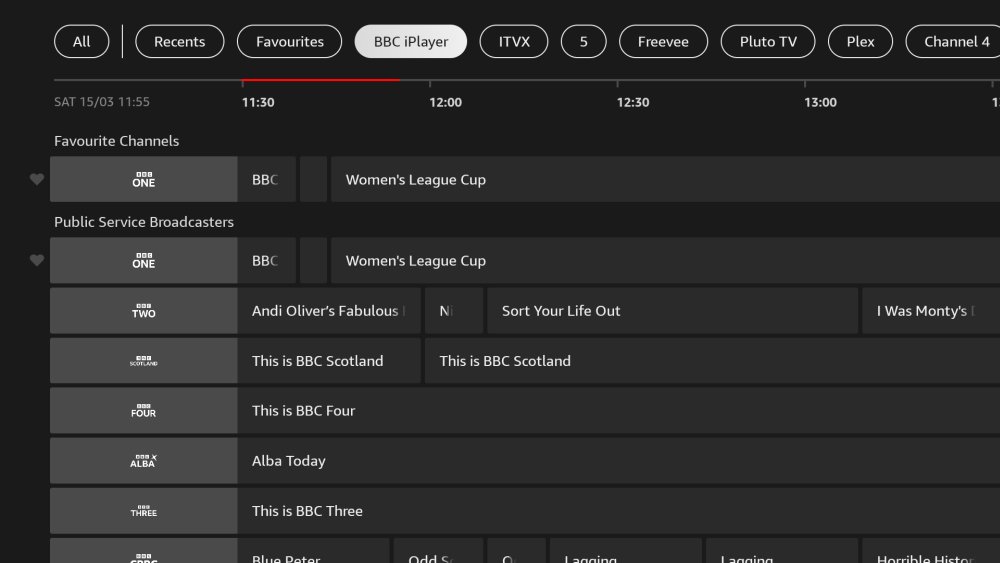Image resolution: width=1000 pixels, height=563 pixels.
Task: Select Blue Peter on CBBC
Action: tap(313, 552)
